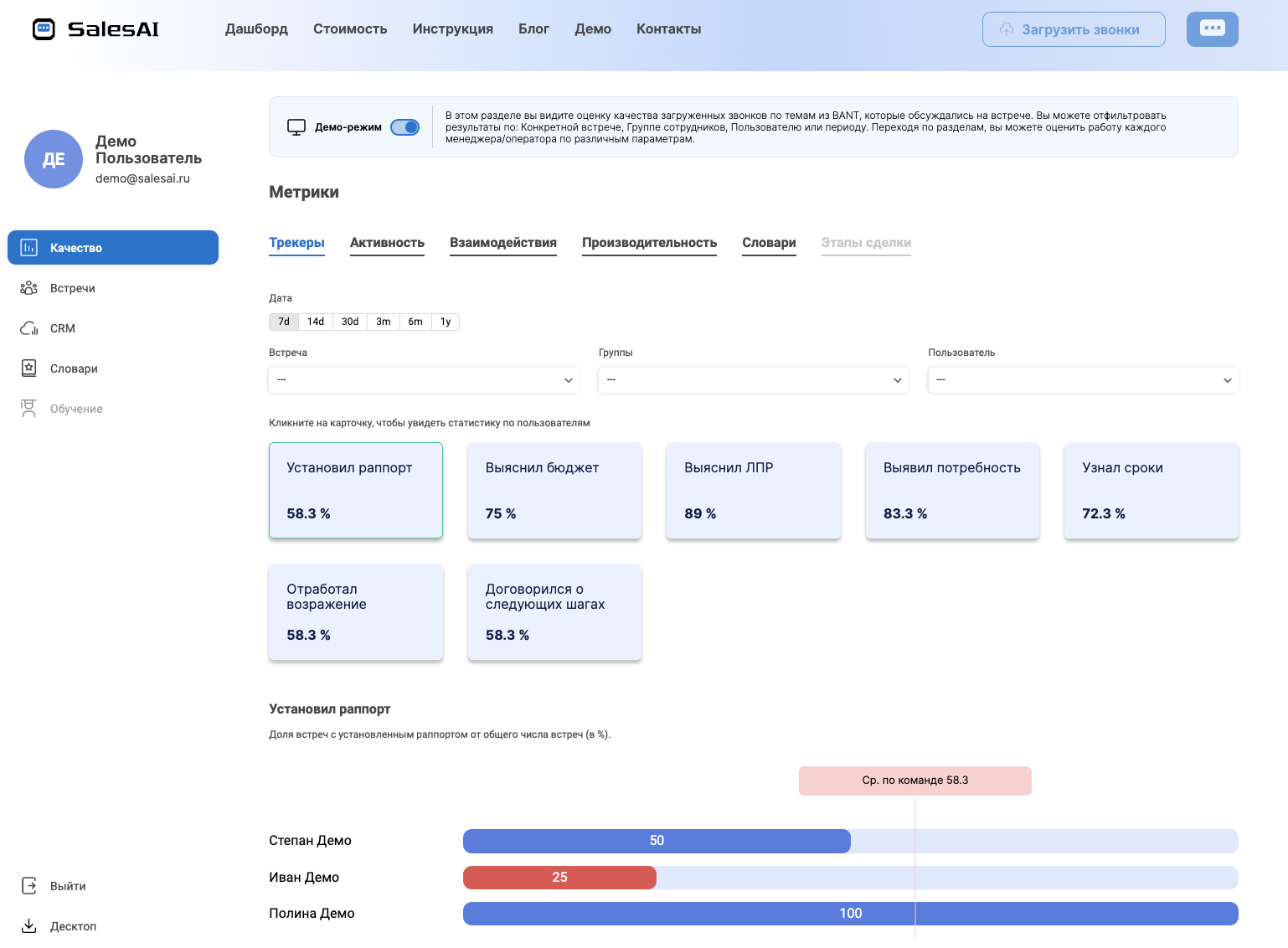Open Встречи via its people icon
1288x948 pixels.
click(28, 288)
